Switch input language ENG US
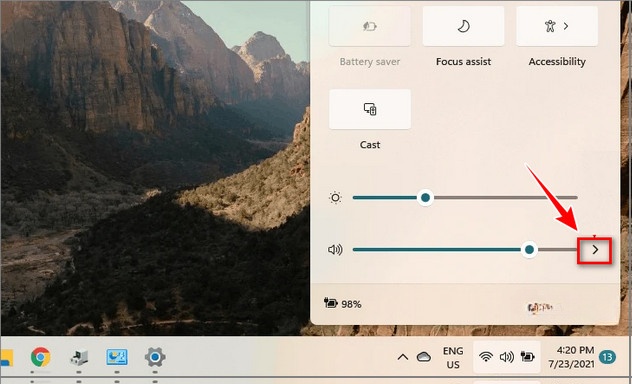Screen dimensions: 632x384 click(453, 358)
